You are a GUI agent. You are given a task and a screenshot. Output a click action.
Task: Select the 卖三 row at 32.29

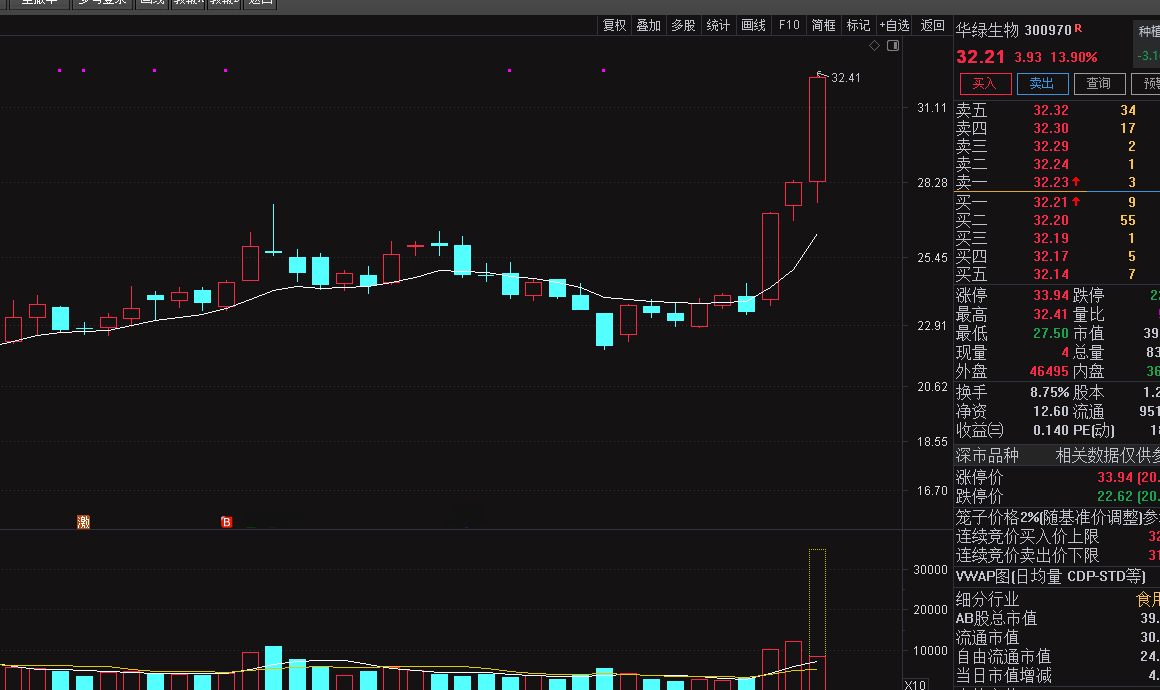click(x=1056, y=146)
